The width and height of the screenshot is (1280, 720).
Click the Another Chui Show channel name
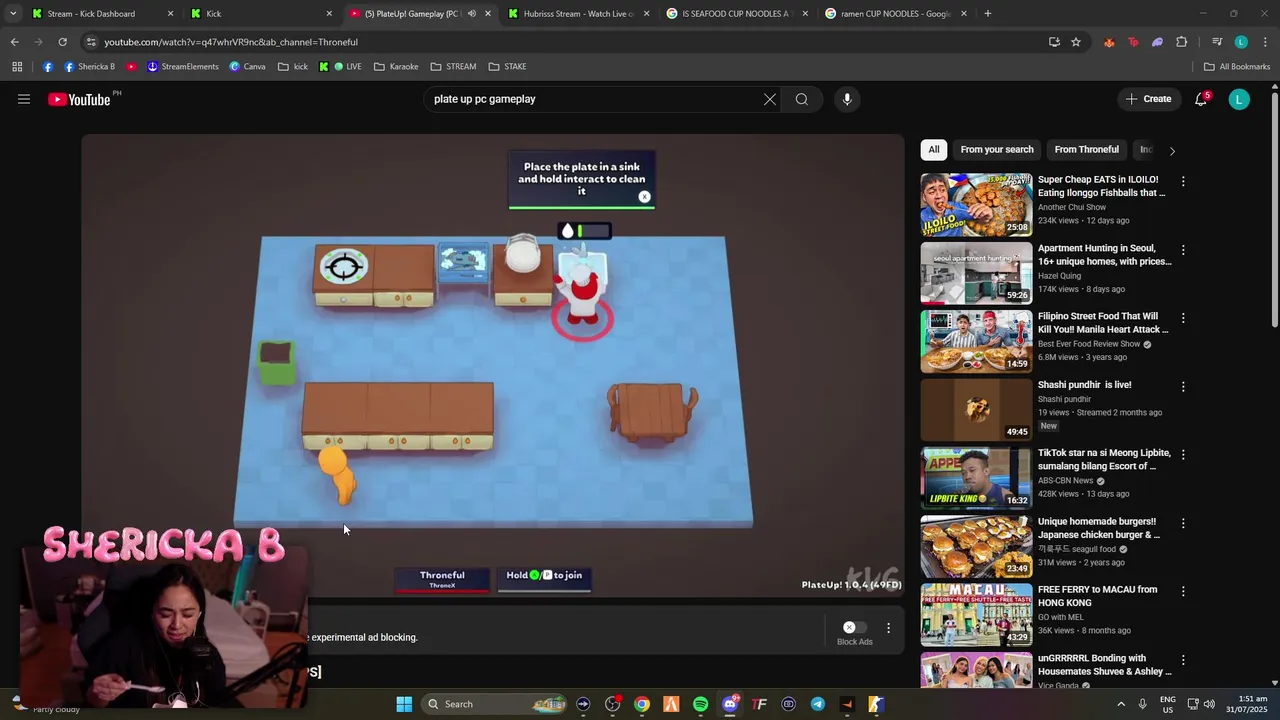click(x=1072, y=207)
